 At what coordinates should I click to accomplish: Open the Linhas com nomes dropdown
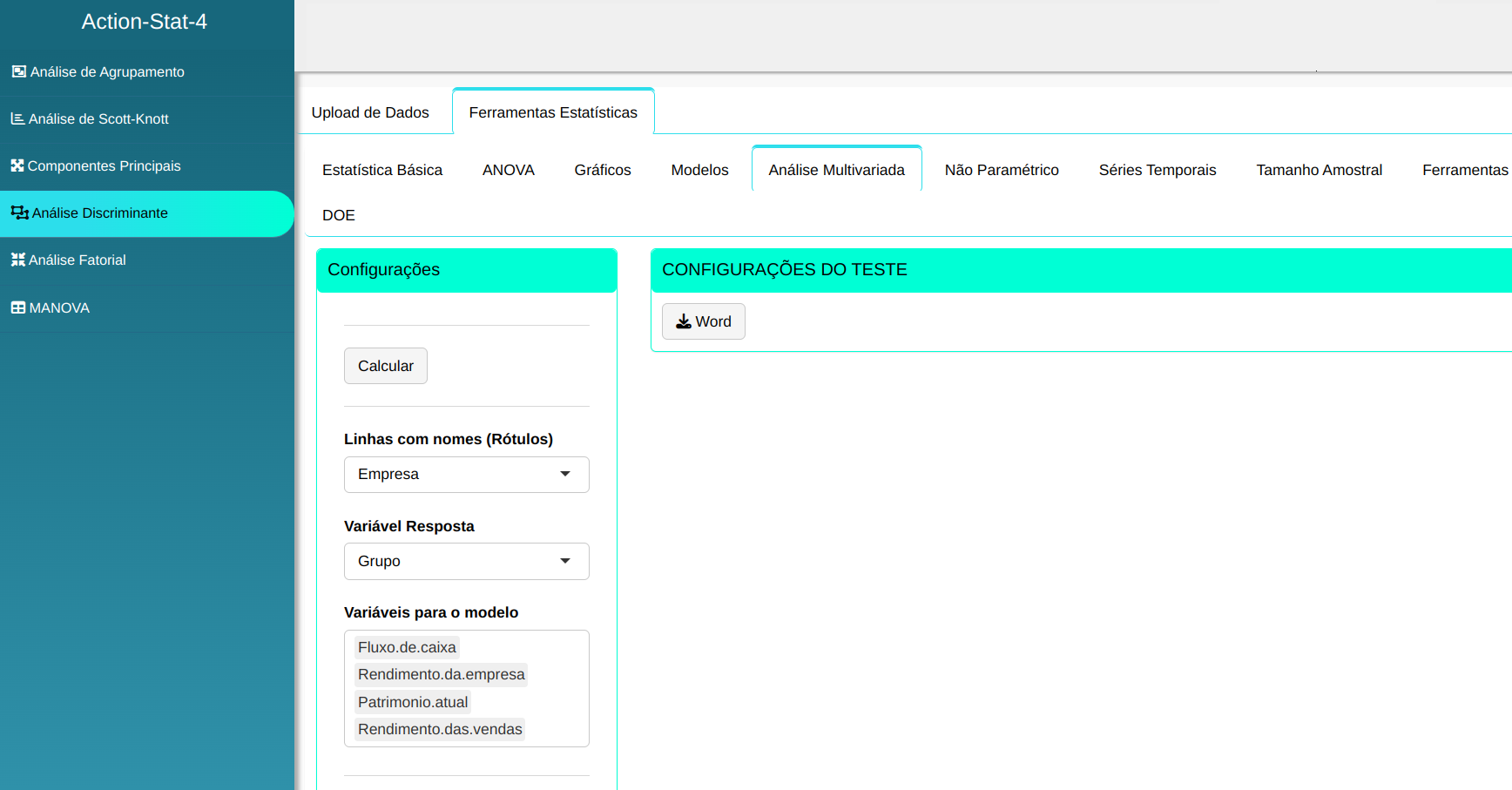[x=466, y=475]
